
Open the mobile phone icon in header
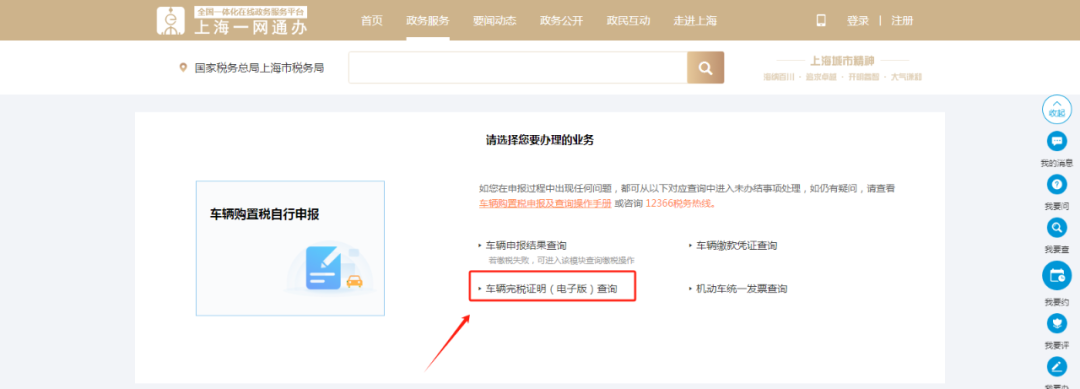pos(821,21)
